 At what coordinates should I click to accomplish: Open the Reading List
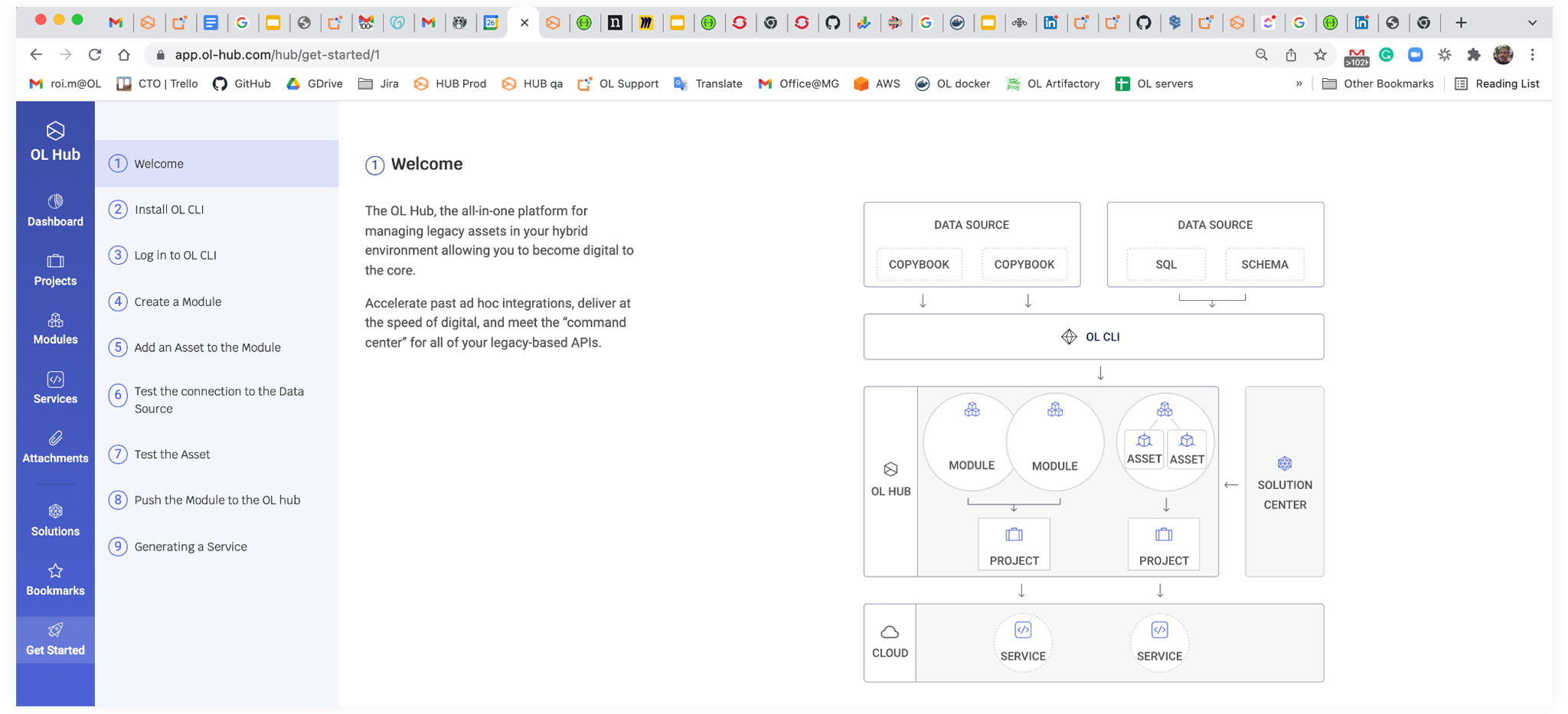(x=1496, y=83)
